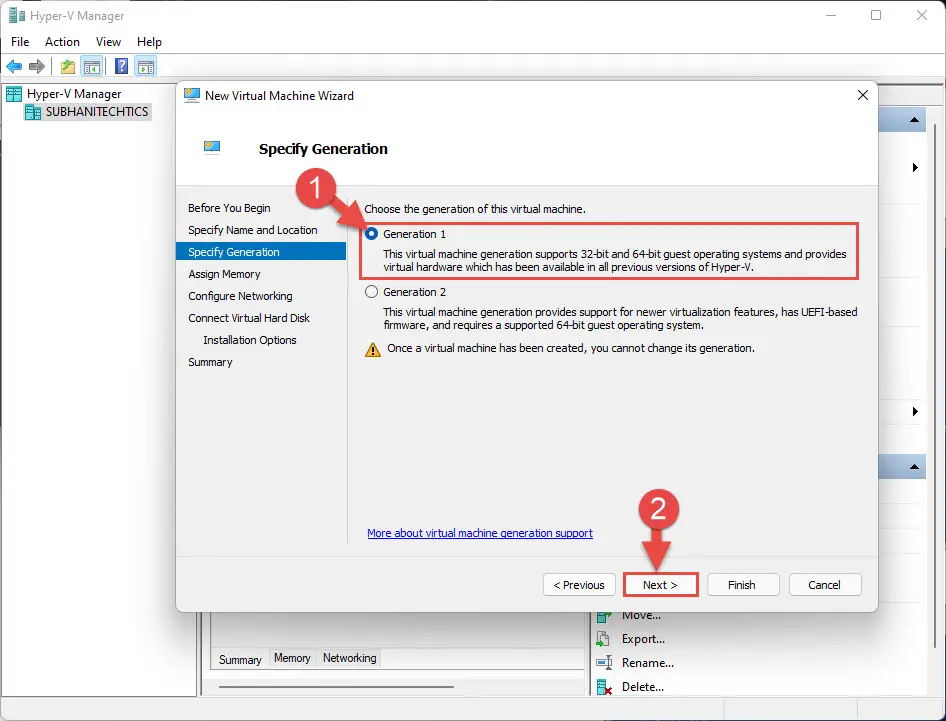Expand the upper submenu arrow in Actions pane
This screenshot has width=946, height=721.
click(x=915, y=167)
